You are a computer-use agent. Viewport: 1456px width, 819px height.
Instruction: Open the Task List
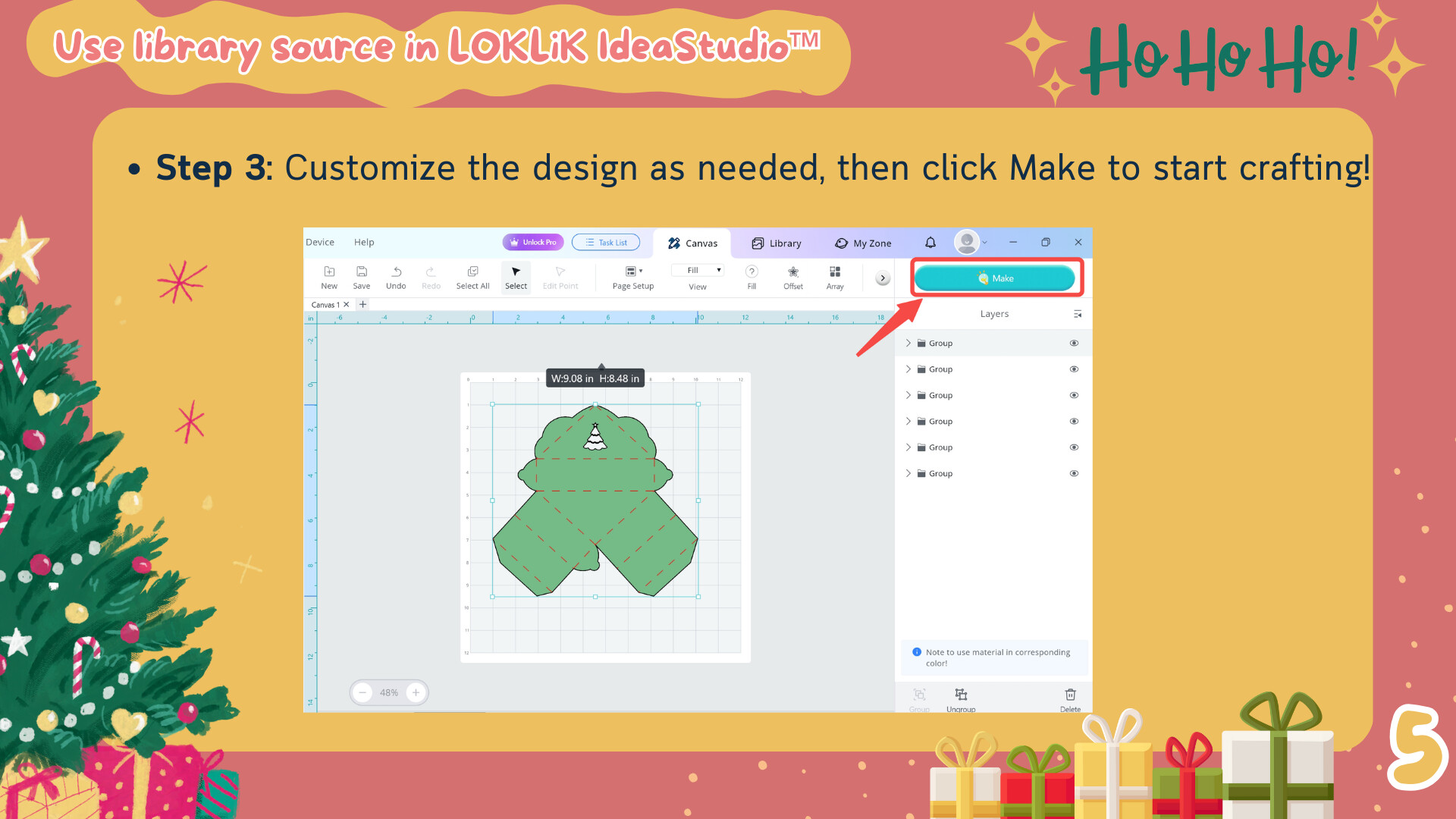(x=606, y=243)
